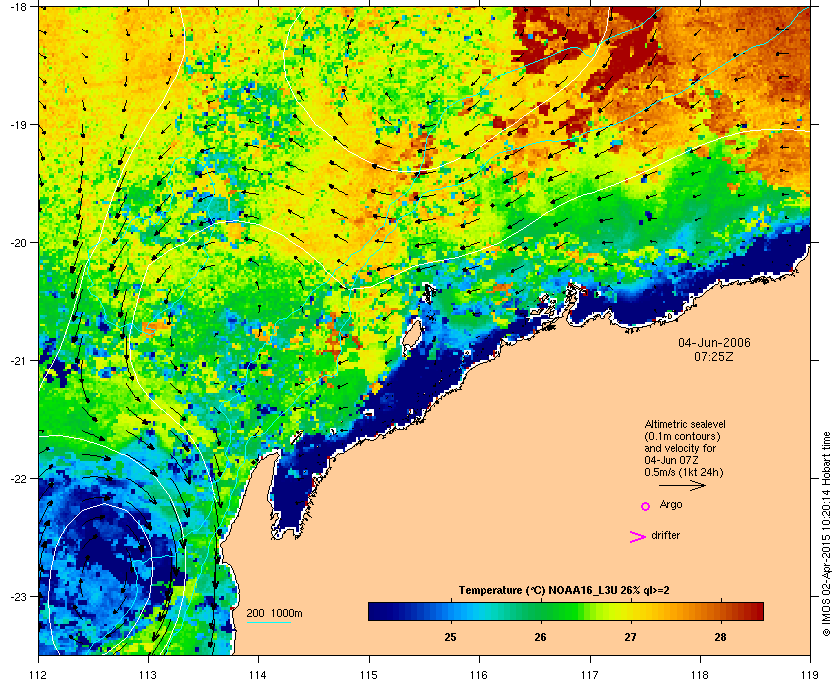Click the 'Argo' legend label
The image size is (840, 680).
(x=671, y=505)
